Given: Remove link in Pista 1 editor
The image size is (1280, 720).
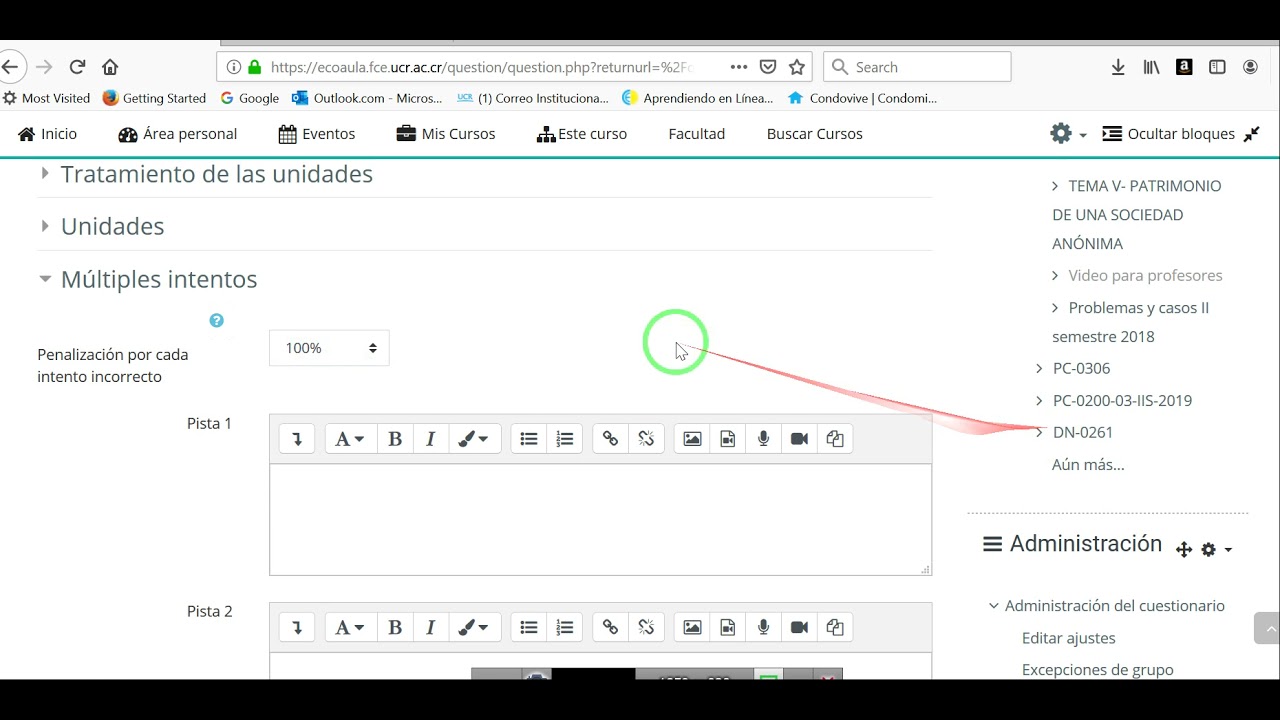Looking at the screenshot, I should (647, 439).
